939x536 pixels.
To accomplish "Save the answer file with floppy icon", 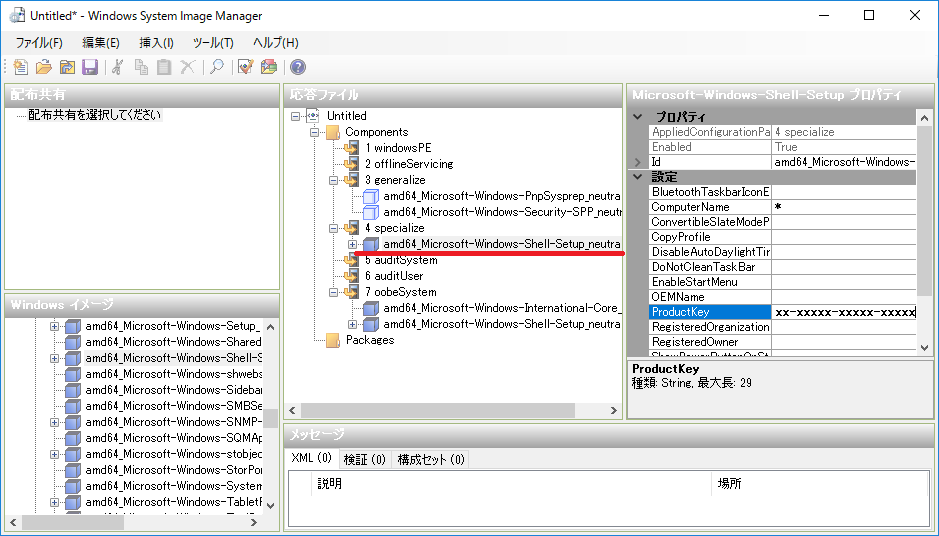I will click(x=90, y=67).
